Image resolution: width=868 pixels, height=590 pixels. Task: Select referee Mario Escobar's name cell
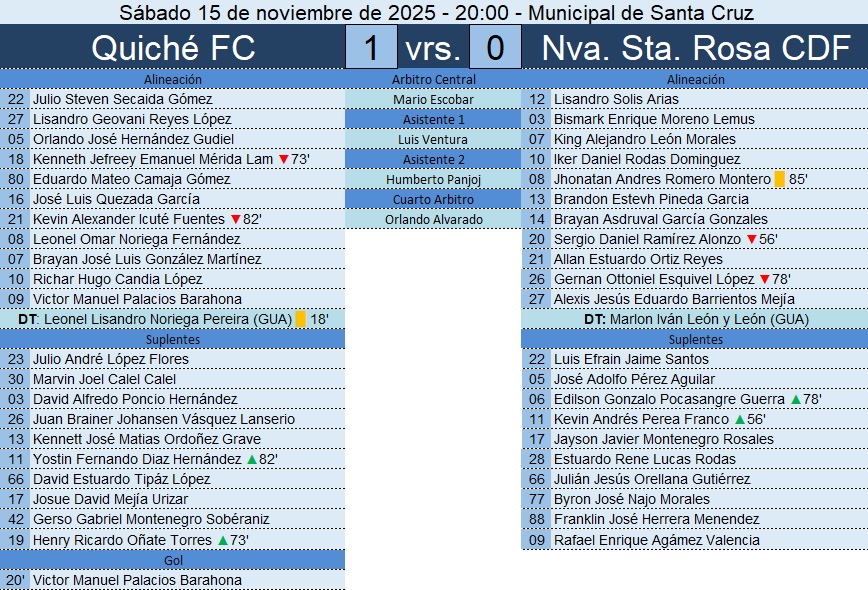434,100
